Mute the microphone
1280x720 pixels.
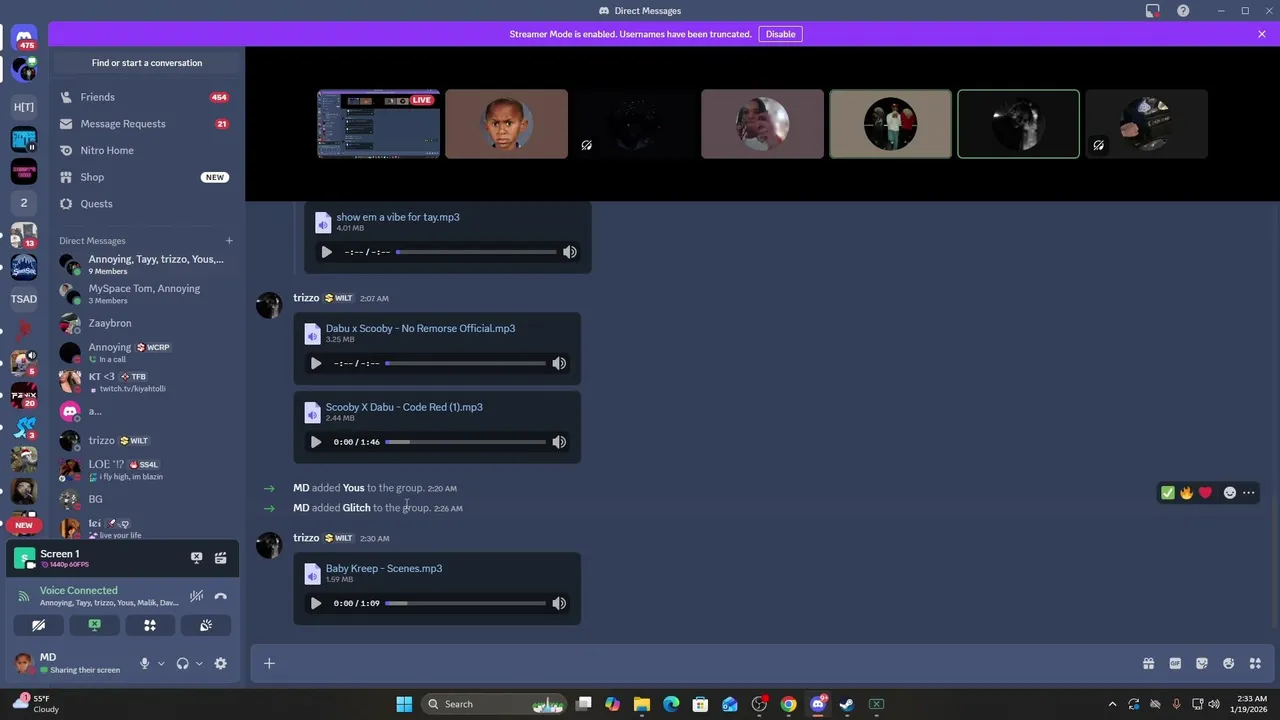145,663
